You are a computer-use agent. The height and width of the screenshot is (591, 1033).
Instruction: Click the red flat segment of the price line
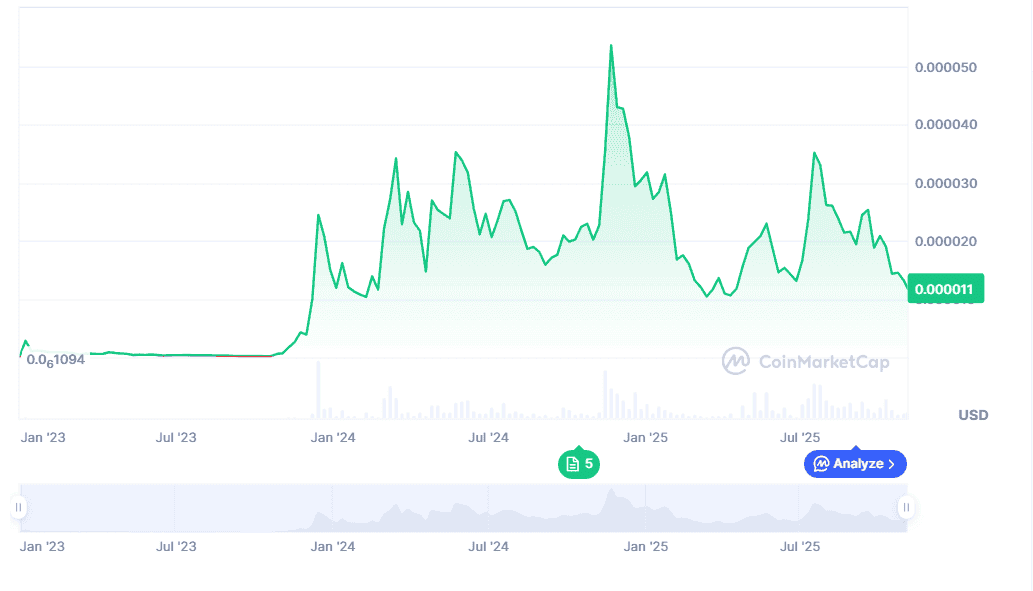click(243, 355)
